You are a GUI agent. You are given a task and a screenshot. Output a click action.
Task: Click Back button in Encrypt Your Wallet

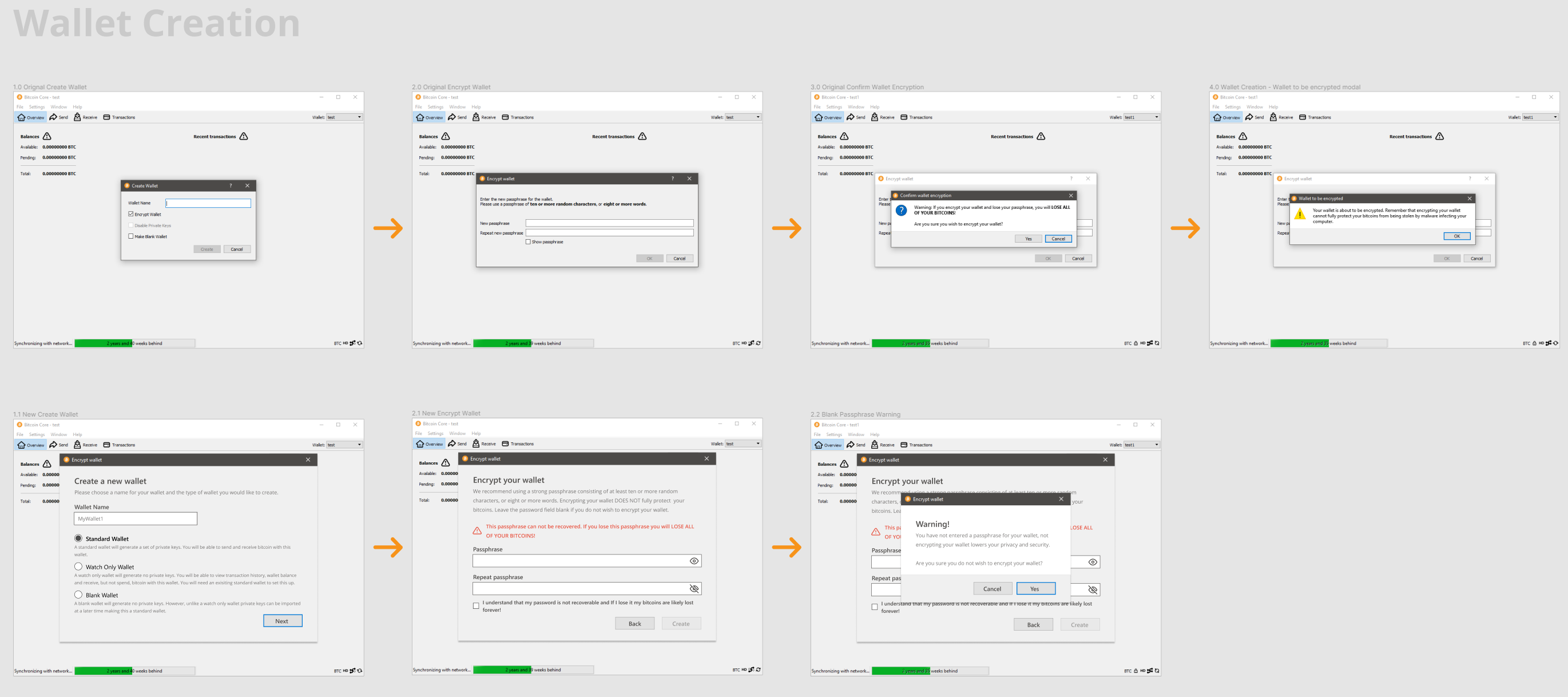point(636,623)
